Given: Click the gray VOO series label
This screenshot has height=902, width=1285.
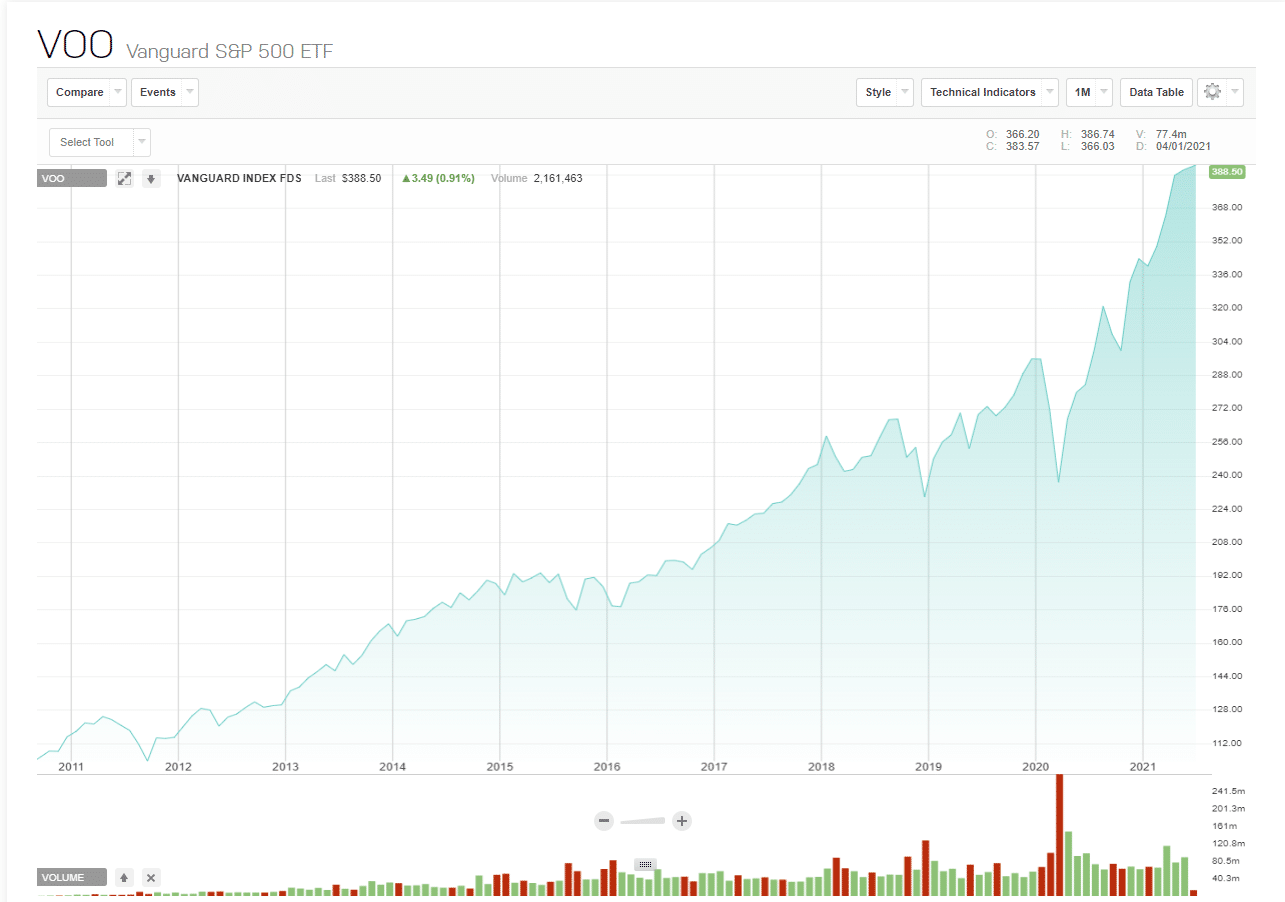Looking at the screenshot, I should (72, 179).
